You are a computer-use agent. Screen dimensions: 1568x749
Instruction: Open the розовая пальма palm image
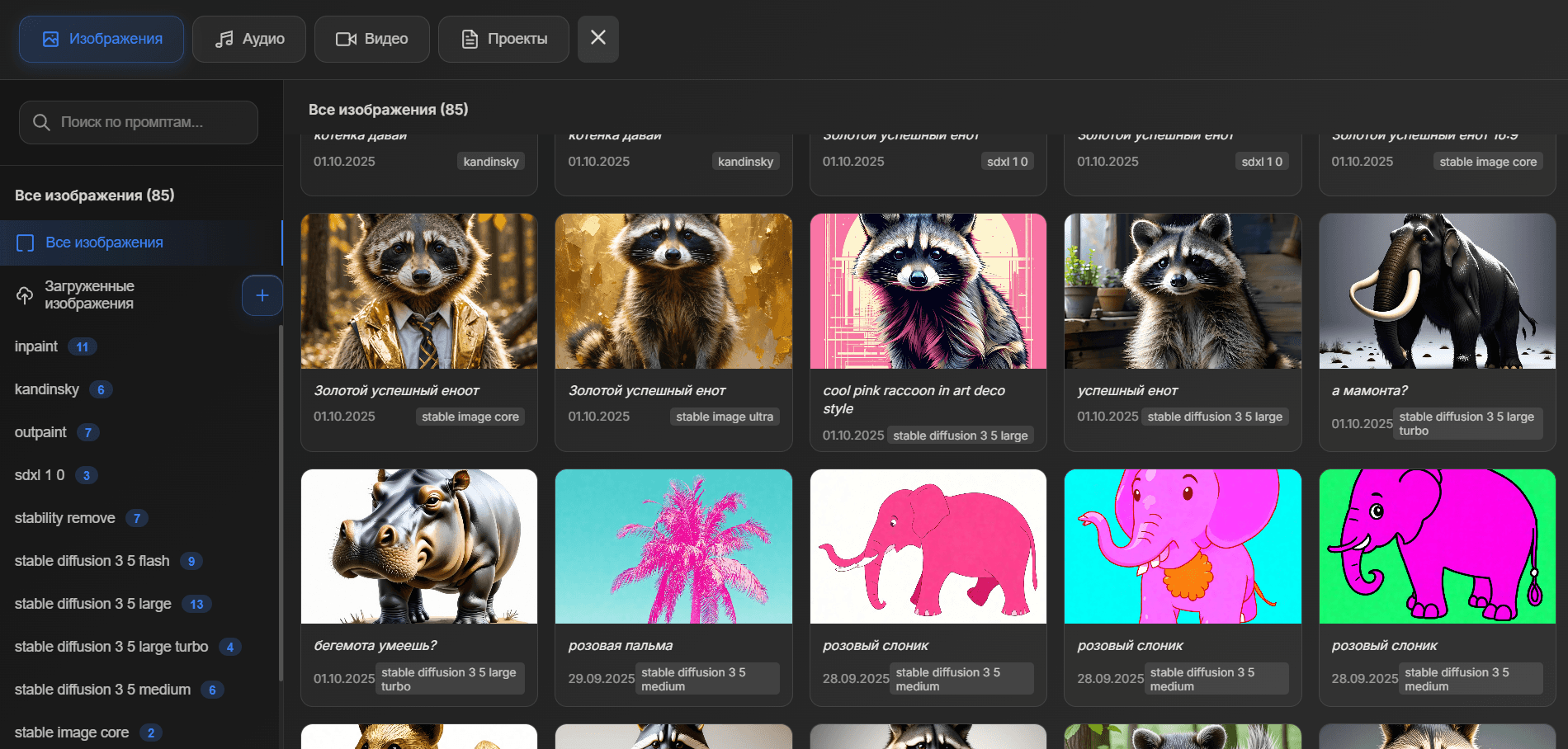[x=673, y=546]
